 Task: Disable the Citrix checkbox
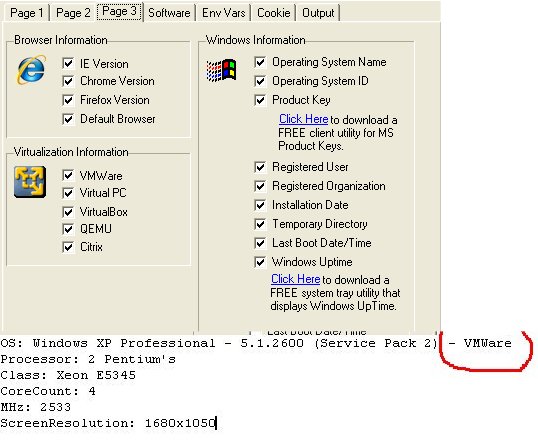[68, 247]
